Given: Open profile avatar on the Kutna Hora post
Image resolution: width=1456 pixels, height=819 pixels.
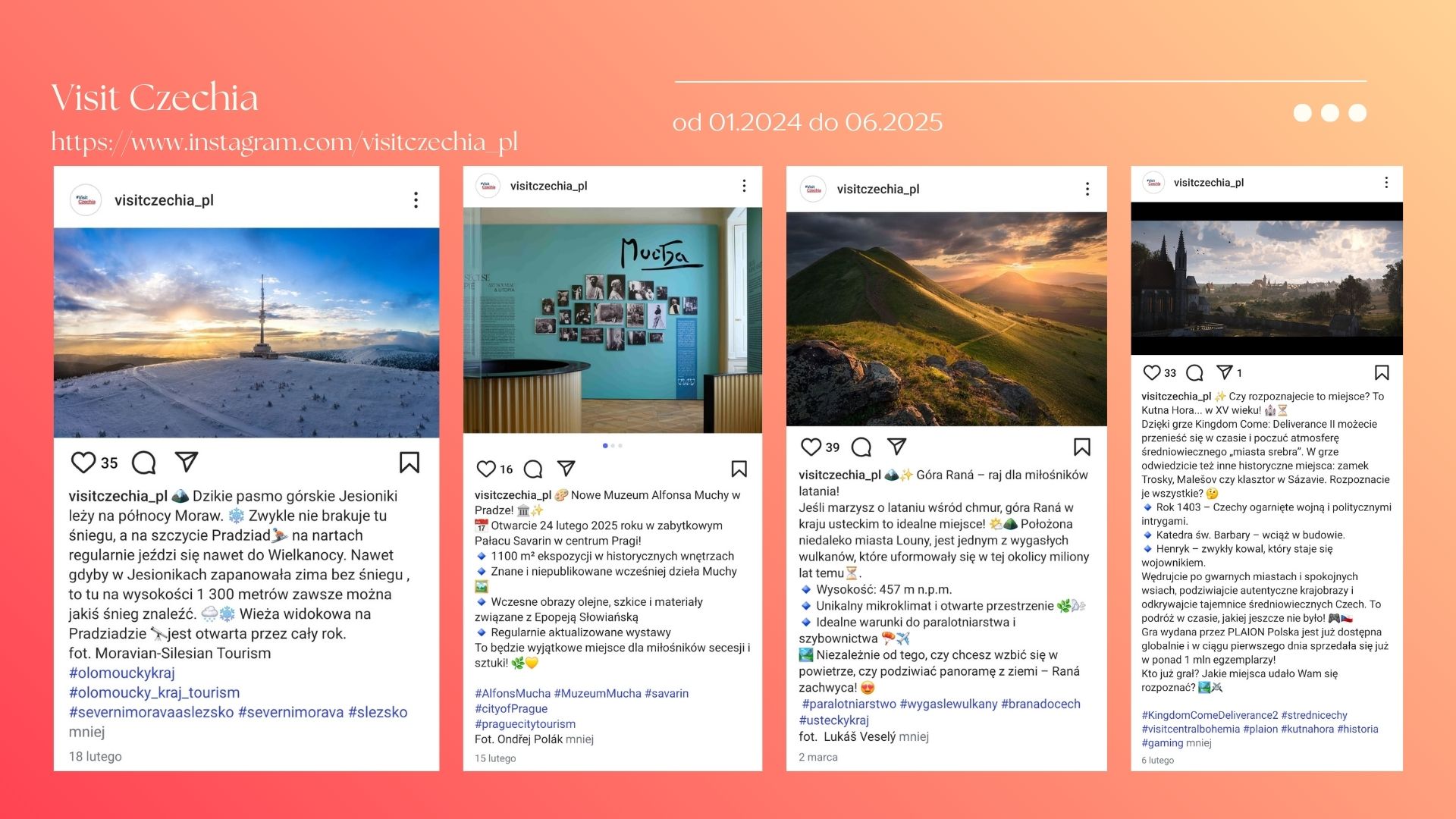Looking at the screenshot, I should [x=1153, y=183].
